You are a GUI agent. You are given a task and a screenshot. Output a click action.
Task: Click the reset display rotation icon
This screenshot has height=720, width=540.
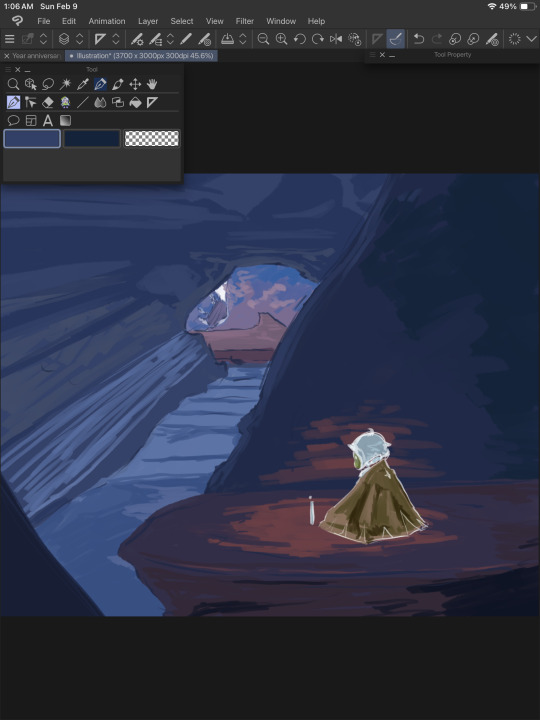[x=354, y=39]
